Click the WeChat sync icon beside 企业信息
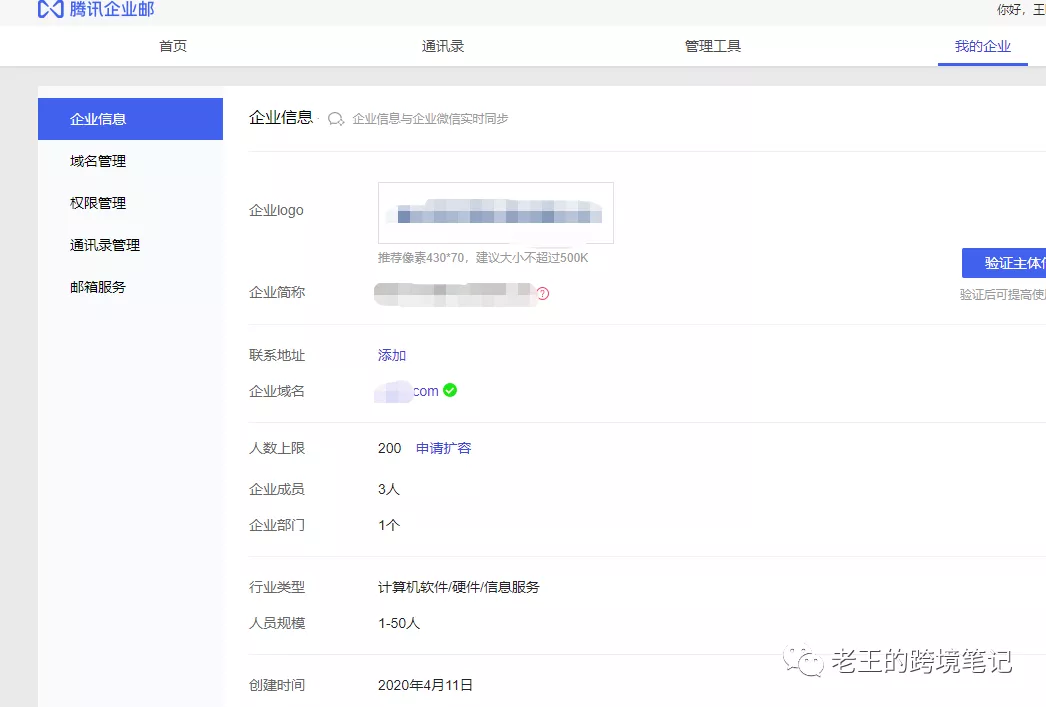The image size is (1046, 707). tap(336, 119)
